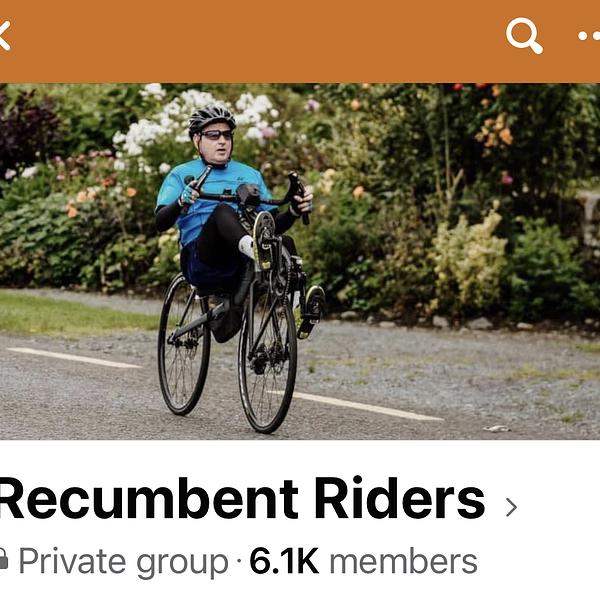Tap the word Riders in the title
600x600 pixels.
[400, 498]
